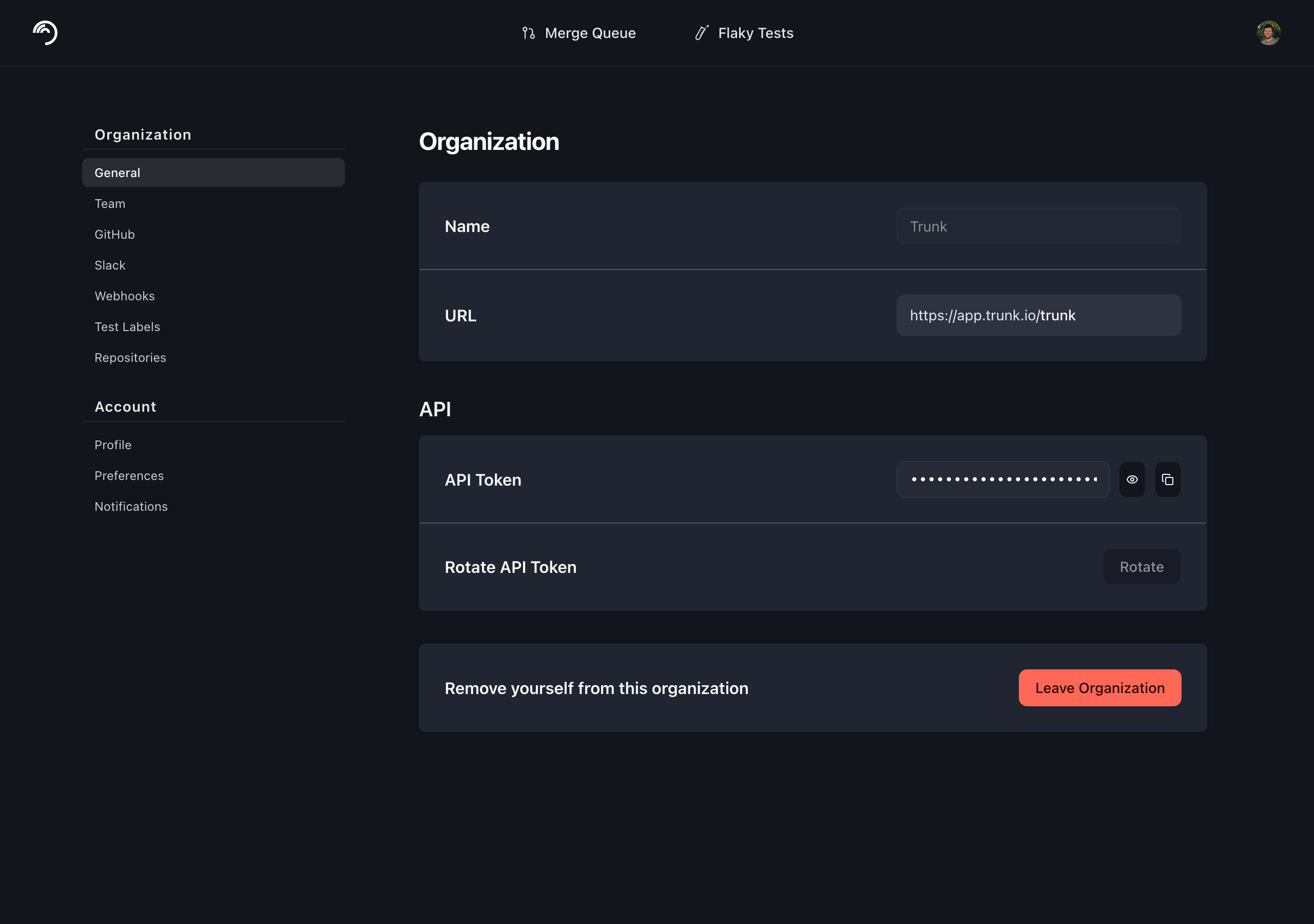Open the Team settings page
This screenshot has width=1314, height=924.
(214, 203)
